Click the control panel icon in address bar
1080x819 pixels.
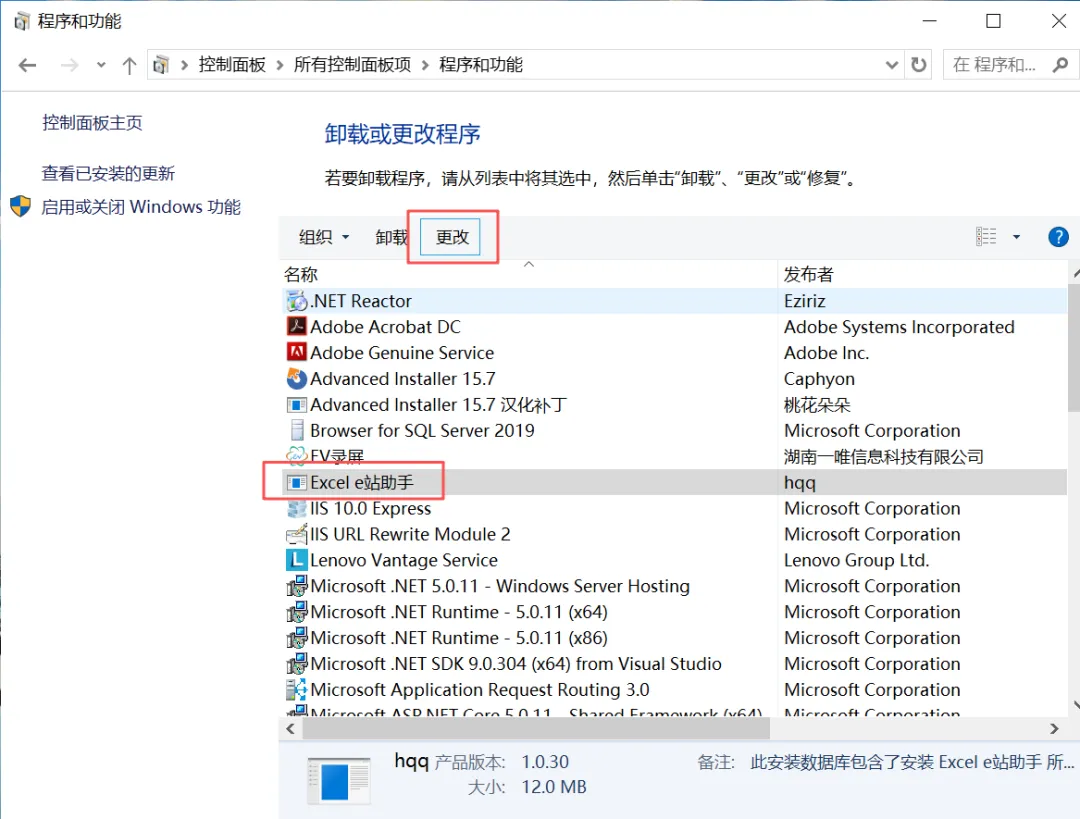(x=161, y=65)
